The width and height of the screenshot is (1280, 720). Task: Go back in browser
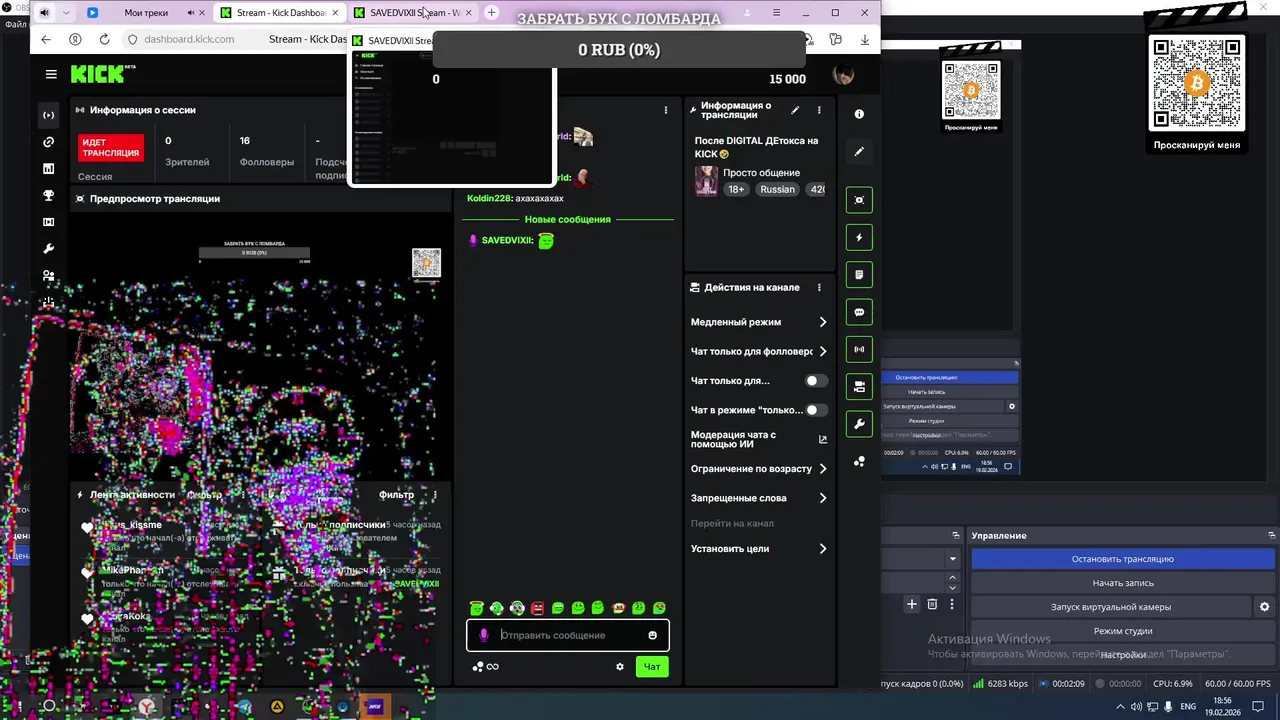click(x=46, y=39)
